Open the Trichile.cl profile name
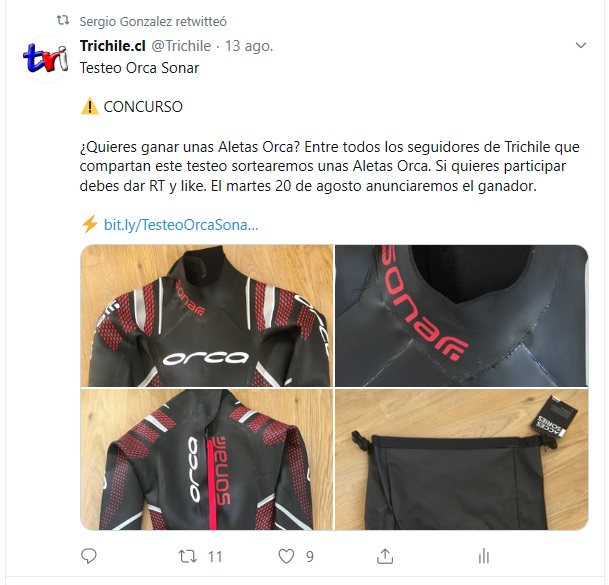 113,46
